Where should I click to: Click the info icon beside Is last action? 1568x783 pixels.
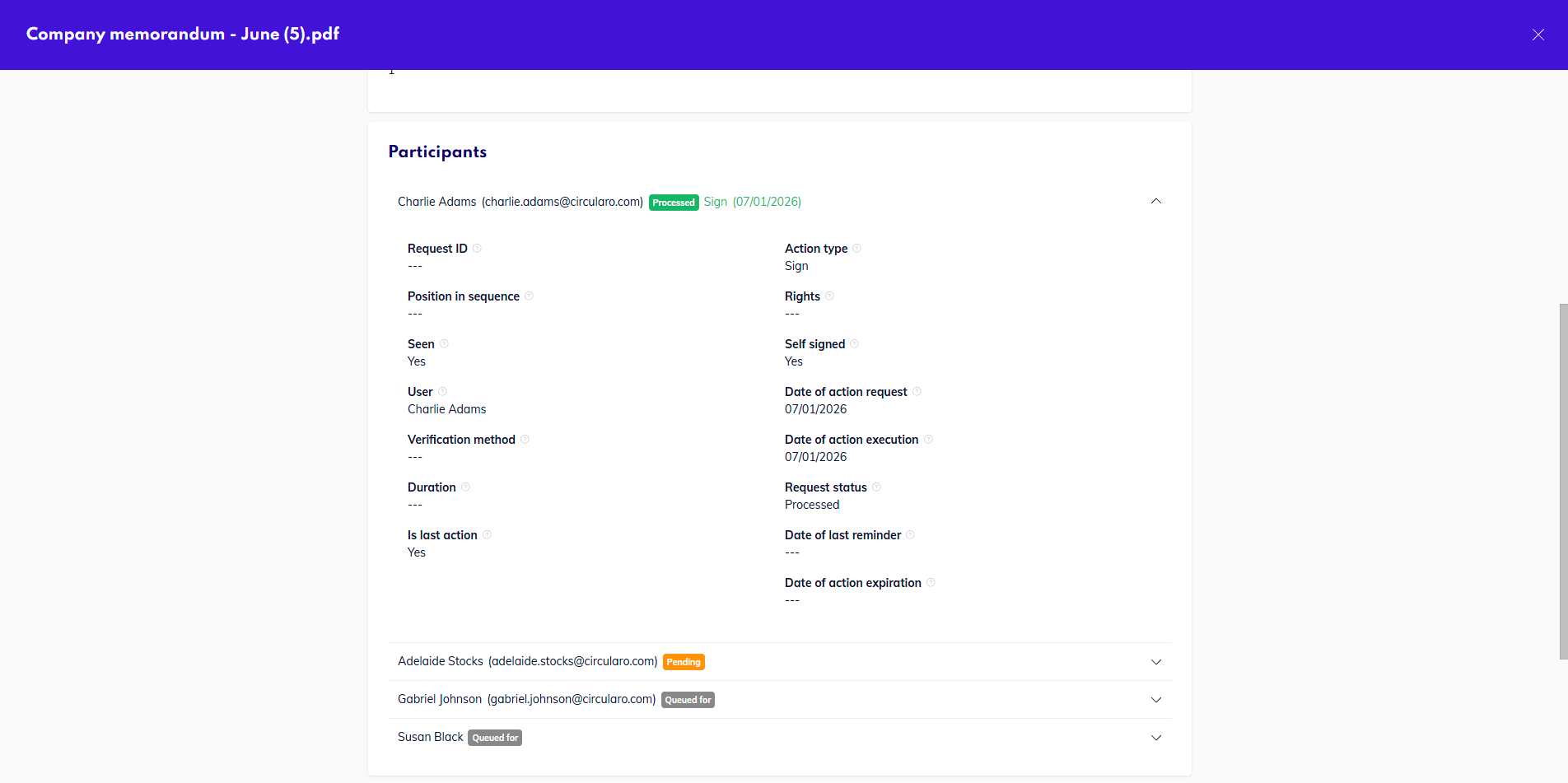(487, 535)
